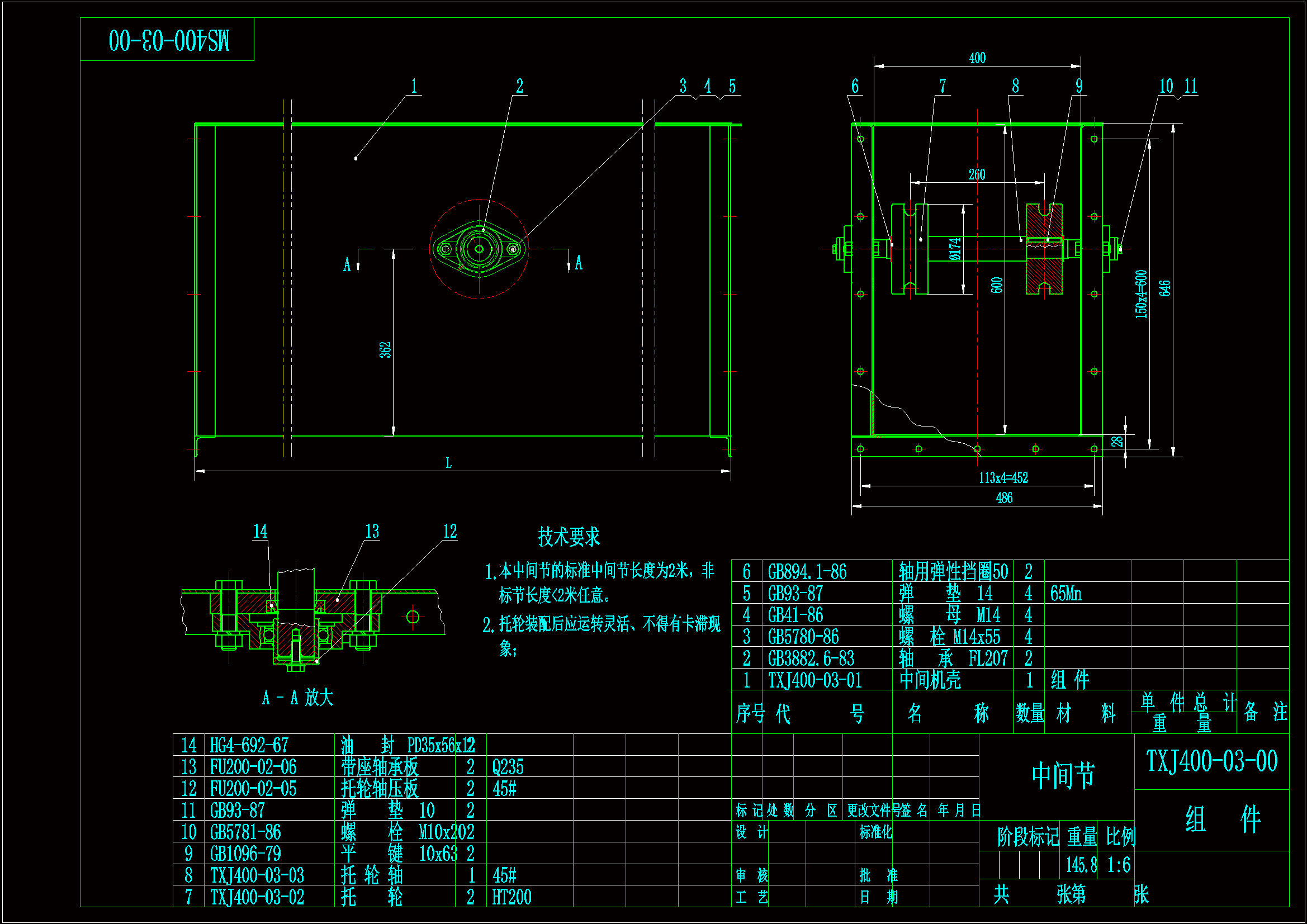1307x924 pixels.
Task: Click balloon number 1 on main view
Action: click(414, 86)
